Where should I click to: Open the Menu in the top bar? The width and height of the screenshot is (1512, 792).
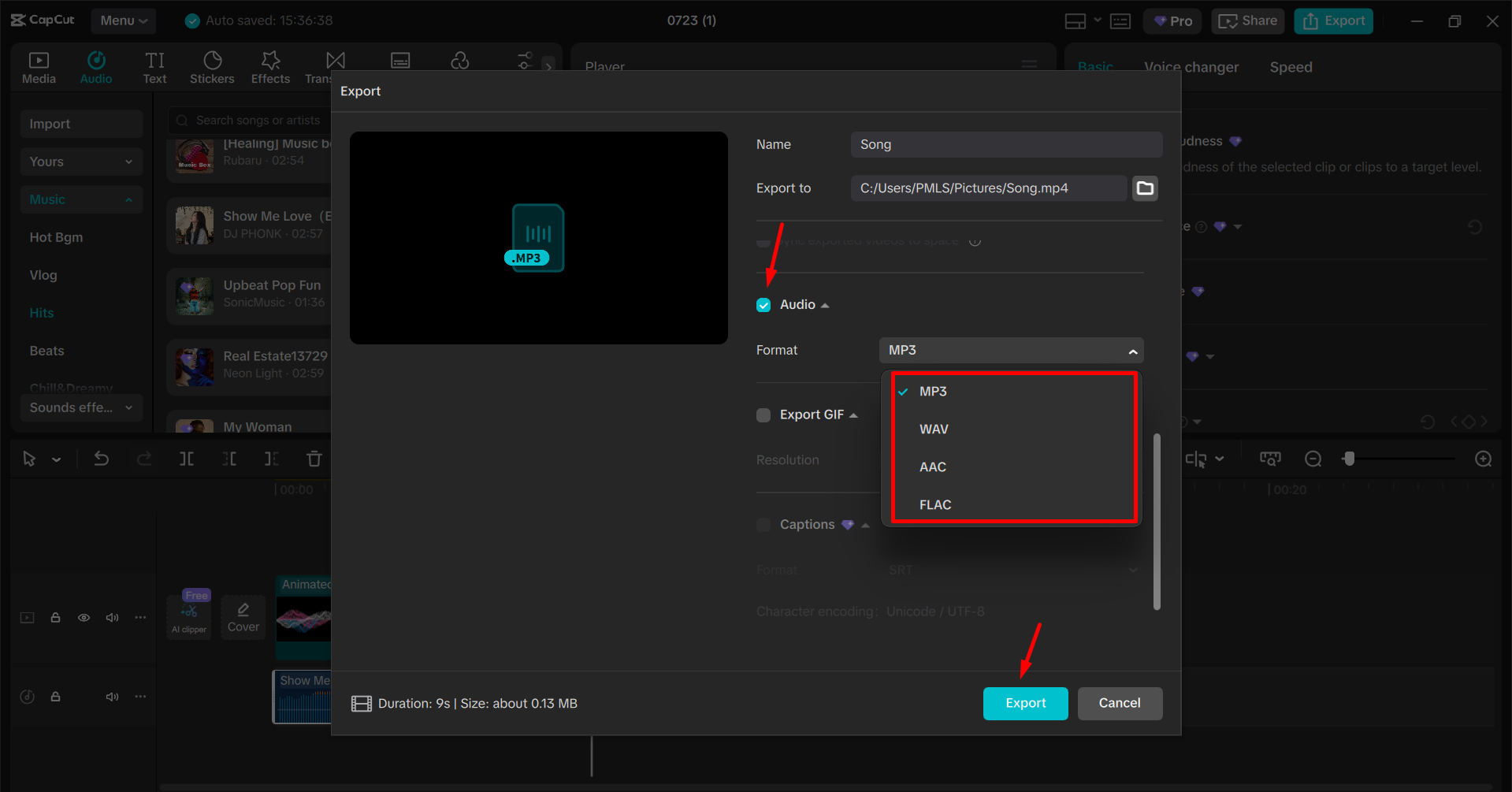[x=123, y=20]
